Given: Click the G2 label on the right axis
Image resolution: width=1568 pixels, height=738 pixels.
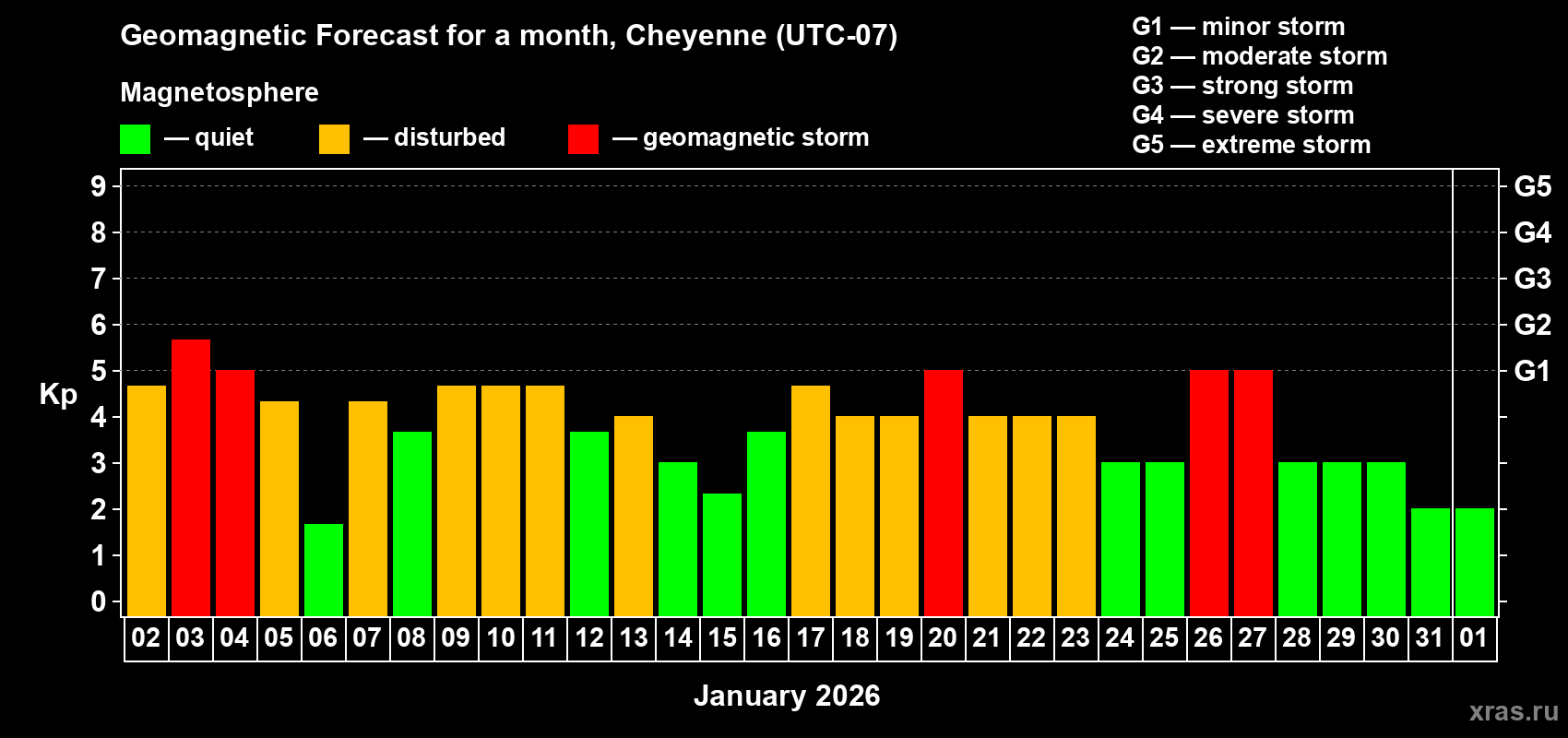Looking at the screenshot, I should [x=1532, y=325].
